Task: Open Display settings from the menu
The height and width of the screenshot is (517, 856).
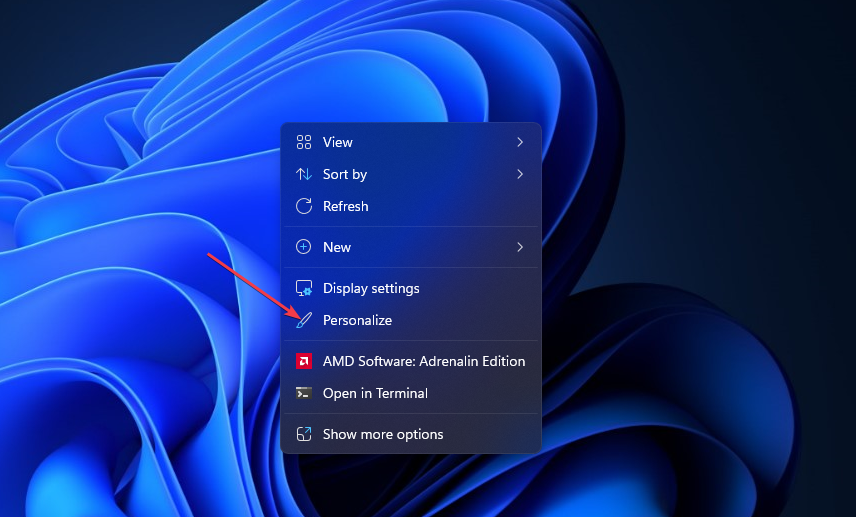Action: 411,288
